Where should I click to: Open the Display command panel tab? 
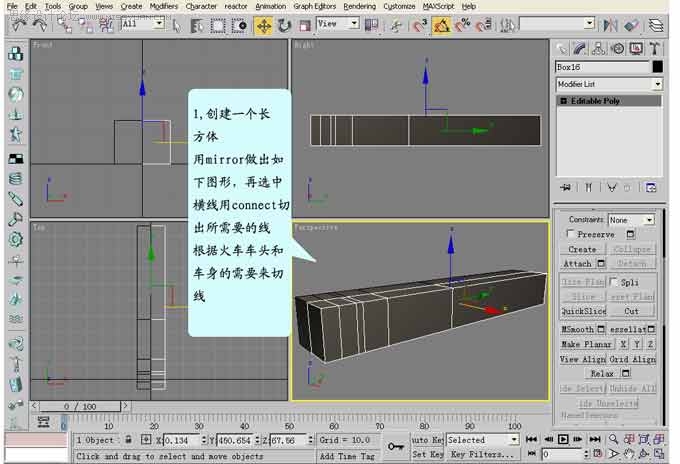click(636, 49)
